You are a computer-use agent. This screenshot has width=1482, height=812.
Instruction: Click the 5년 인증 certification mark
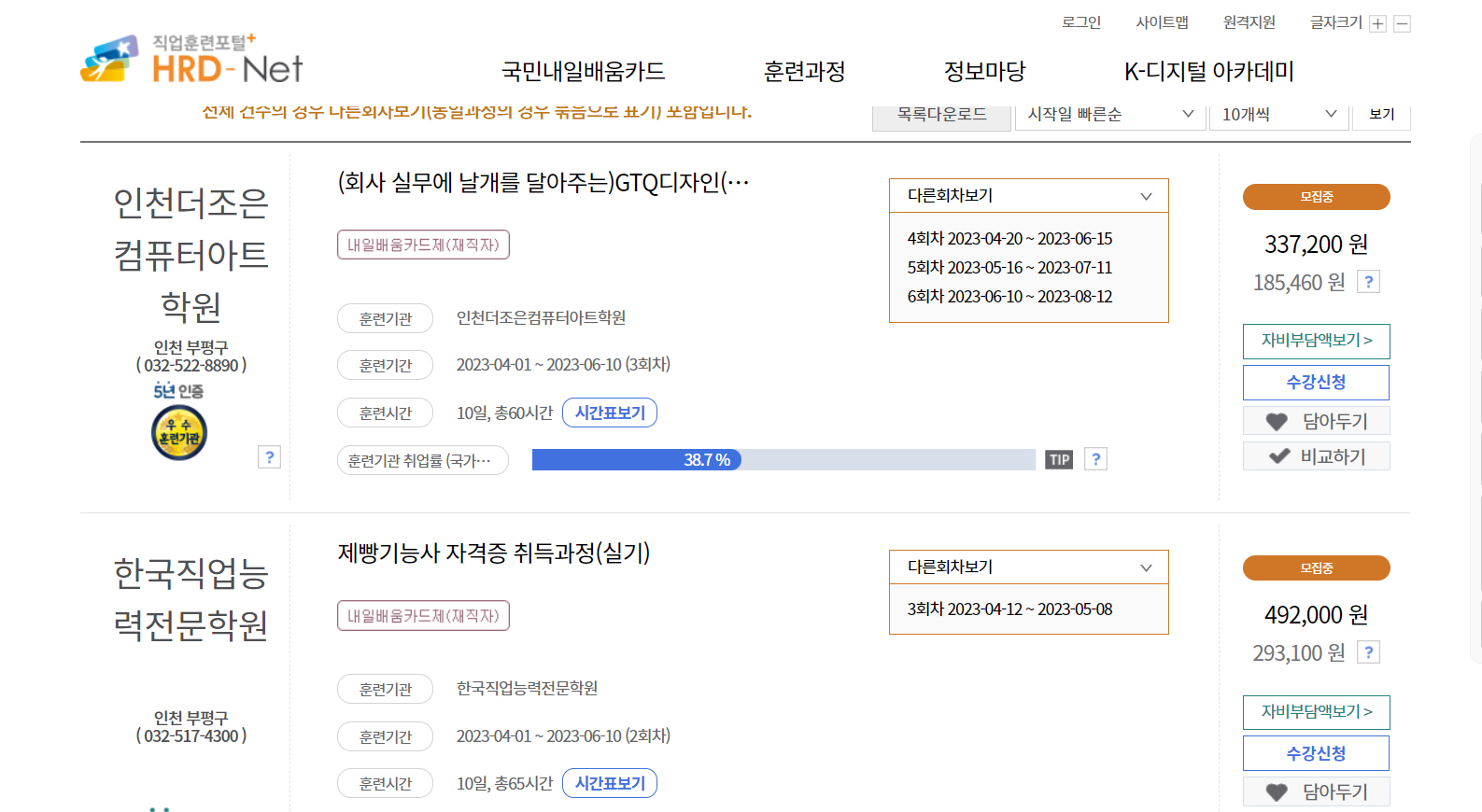[178, 391]
